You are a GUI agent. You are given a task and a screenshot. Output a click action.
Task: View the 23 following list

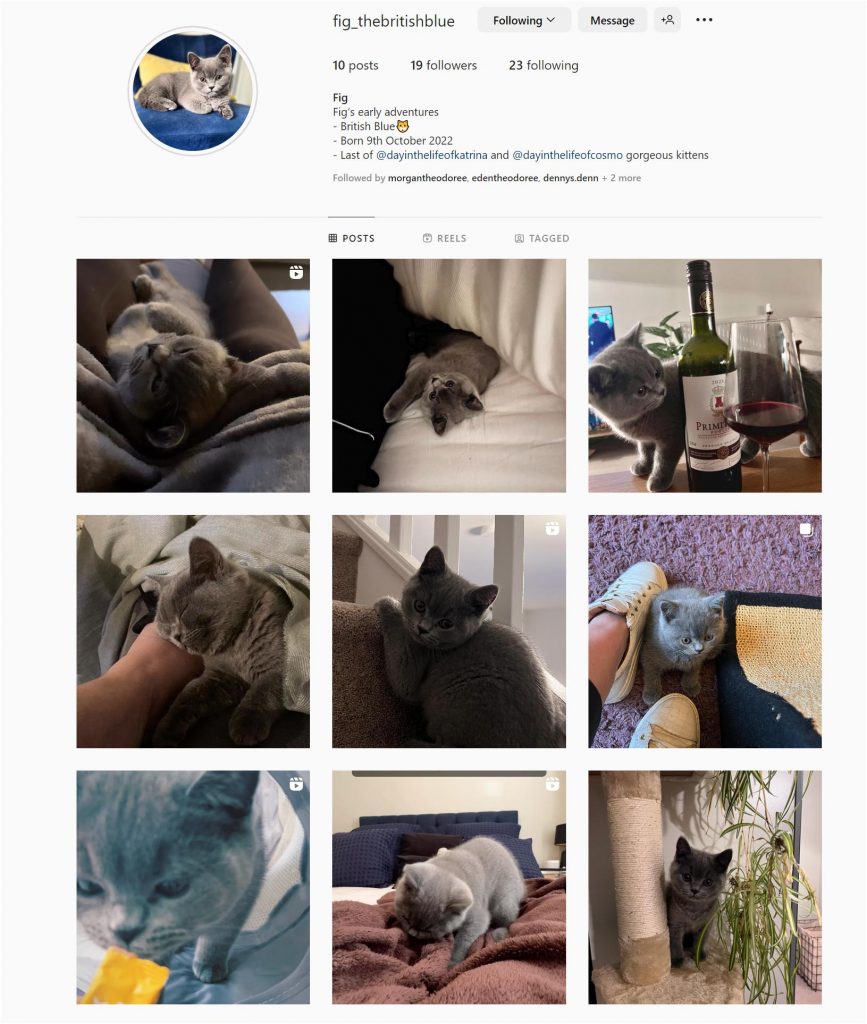[x=544, y=65]
